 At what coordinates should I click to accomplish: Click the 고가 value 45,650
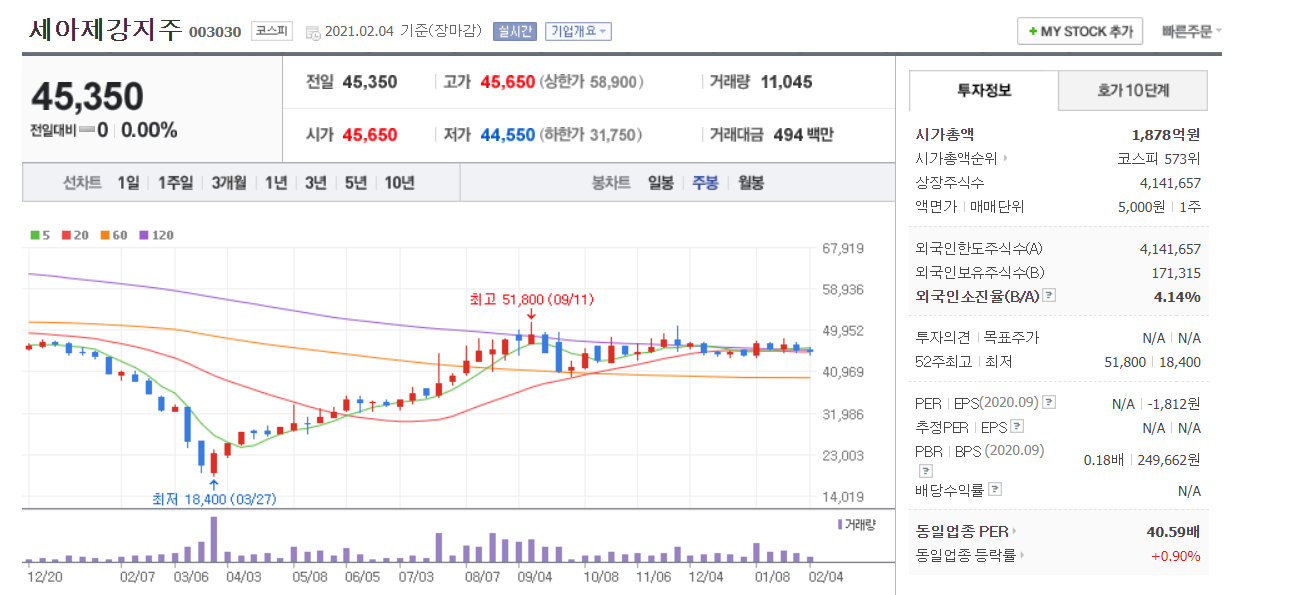tap(508, 82)
